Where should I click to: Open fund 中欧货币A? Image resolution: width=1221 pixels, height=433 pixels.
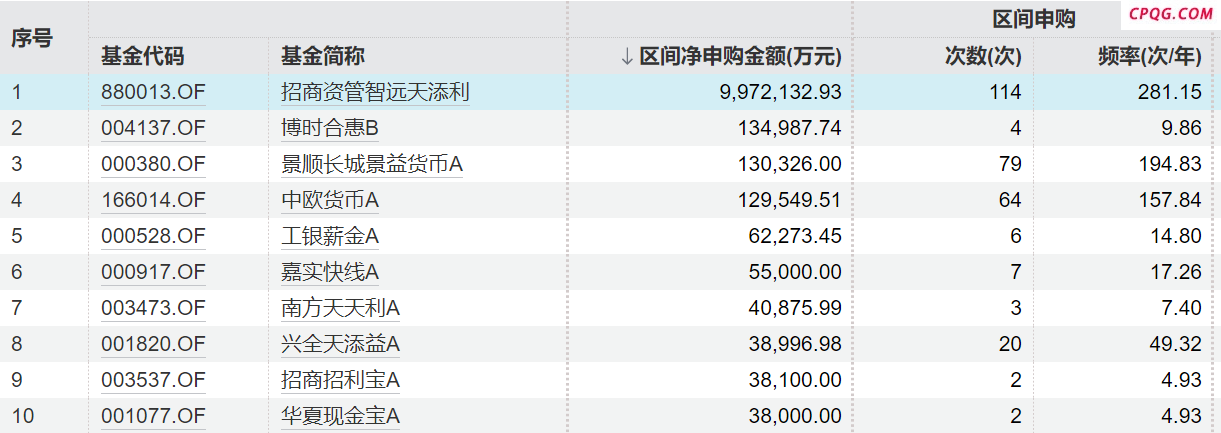coord(330,200)
